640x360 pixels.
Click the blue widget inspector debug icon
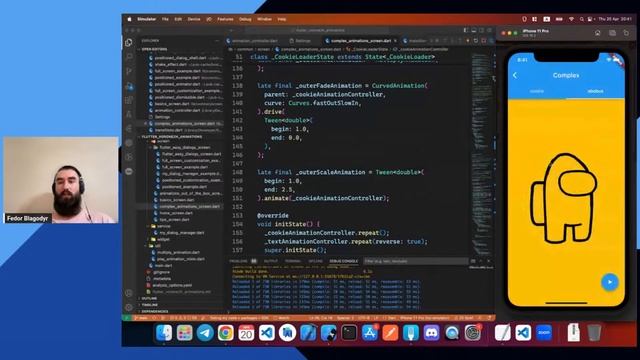tap(491, 41)
